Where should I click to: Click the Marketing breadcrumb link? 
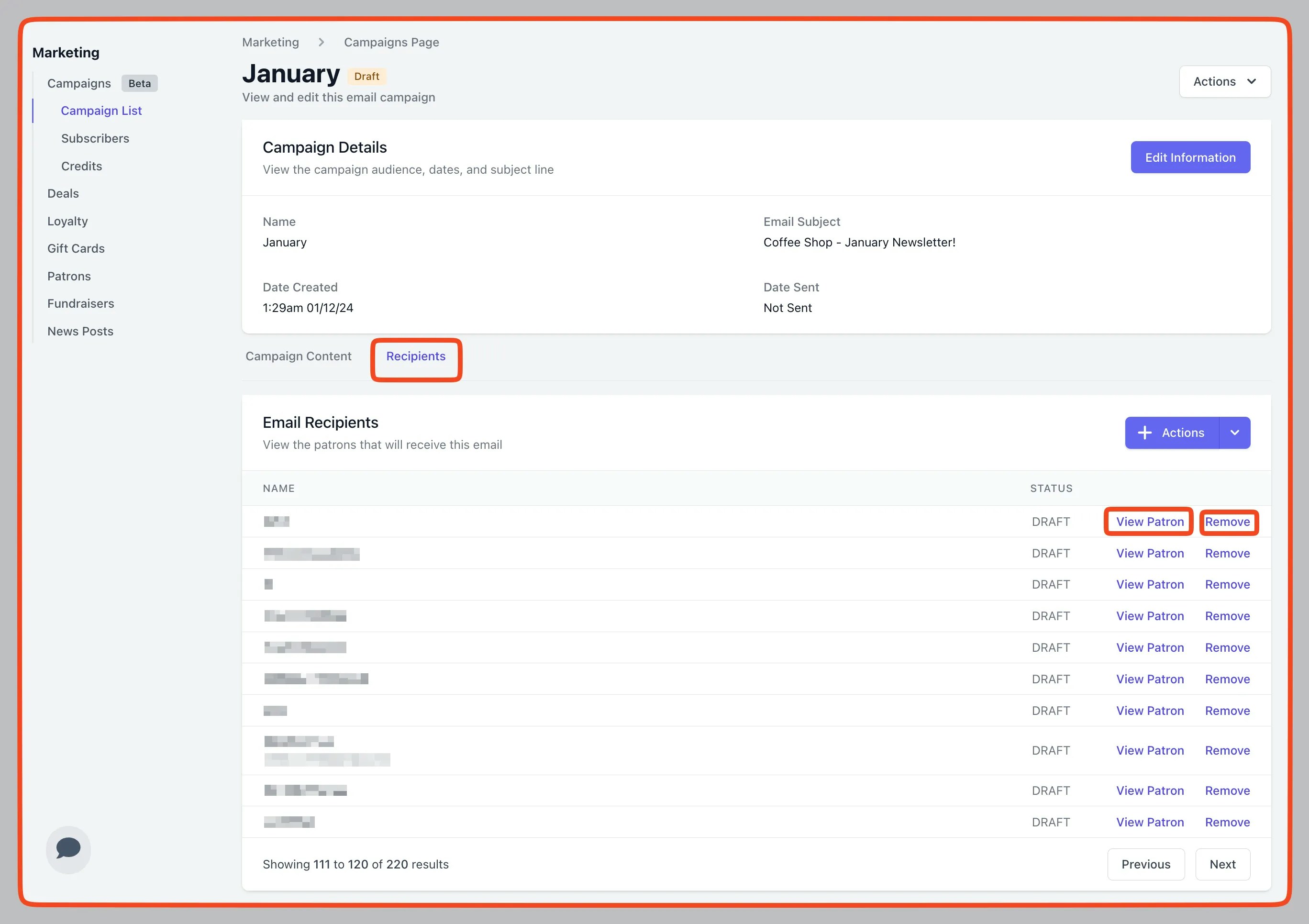(270, 42)
